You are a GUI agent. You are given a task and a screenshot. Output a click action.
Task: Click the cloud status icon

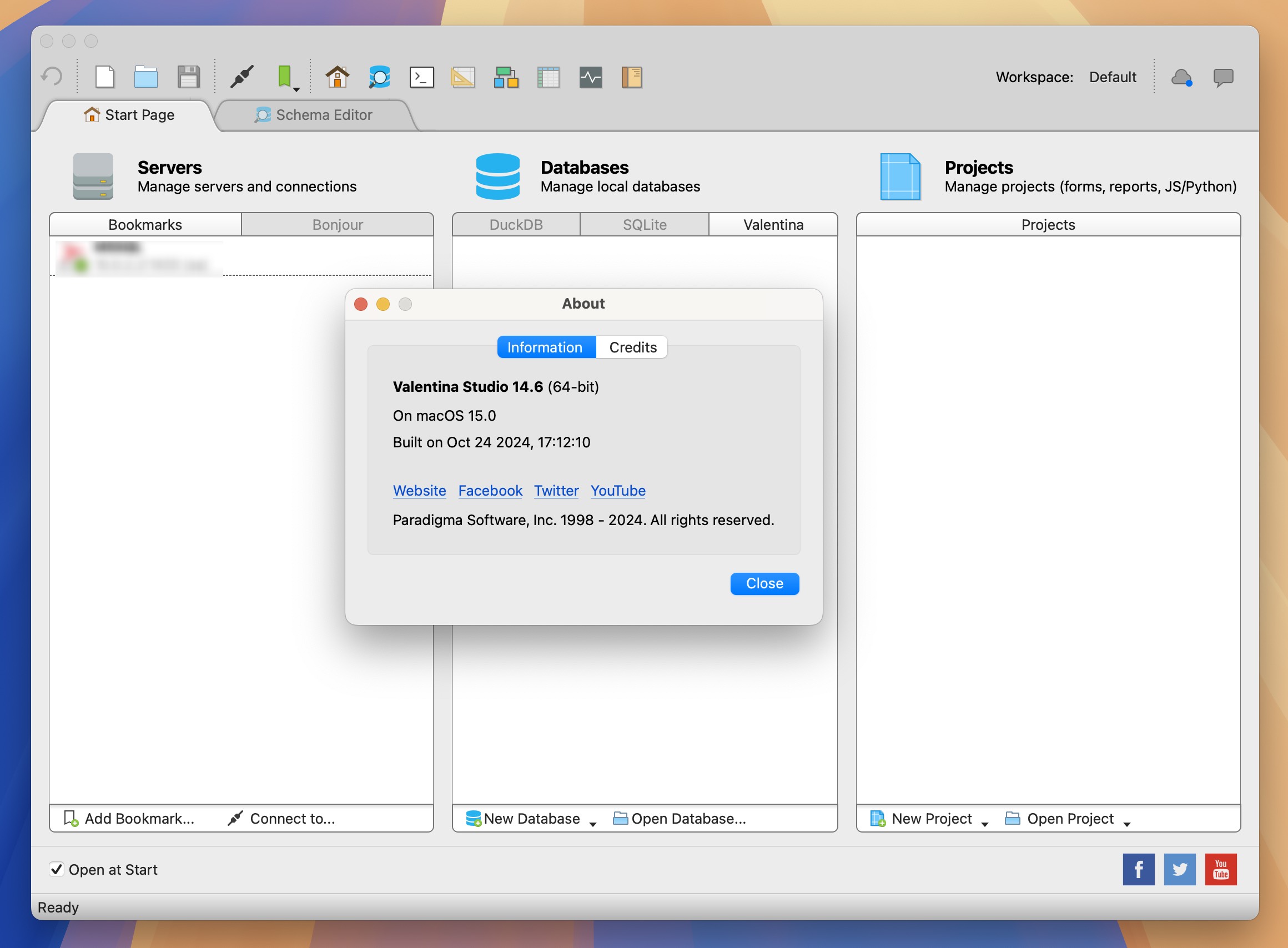1181,77
